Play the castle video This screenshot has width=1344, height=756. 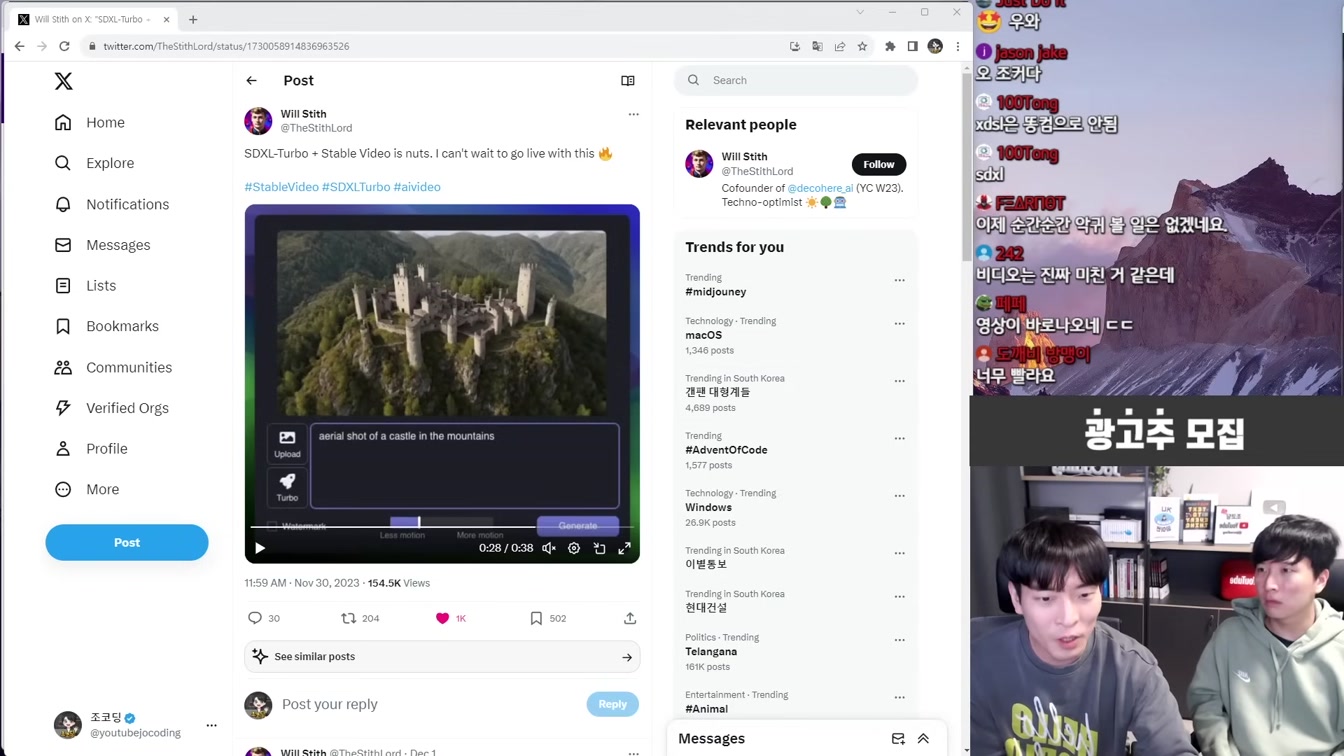pos(260,548)
